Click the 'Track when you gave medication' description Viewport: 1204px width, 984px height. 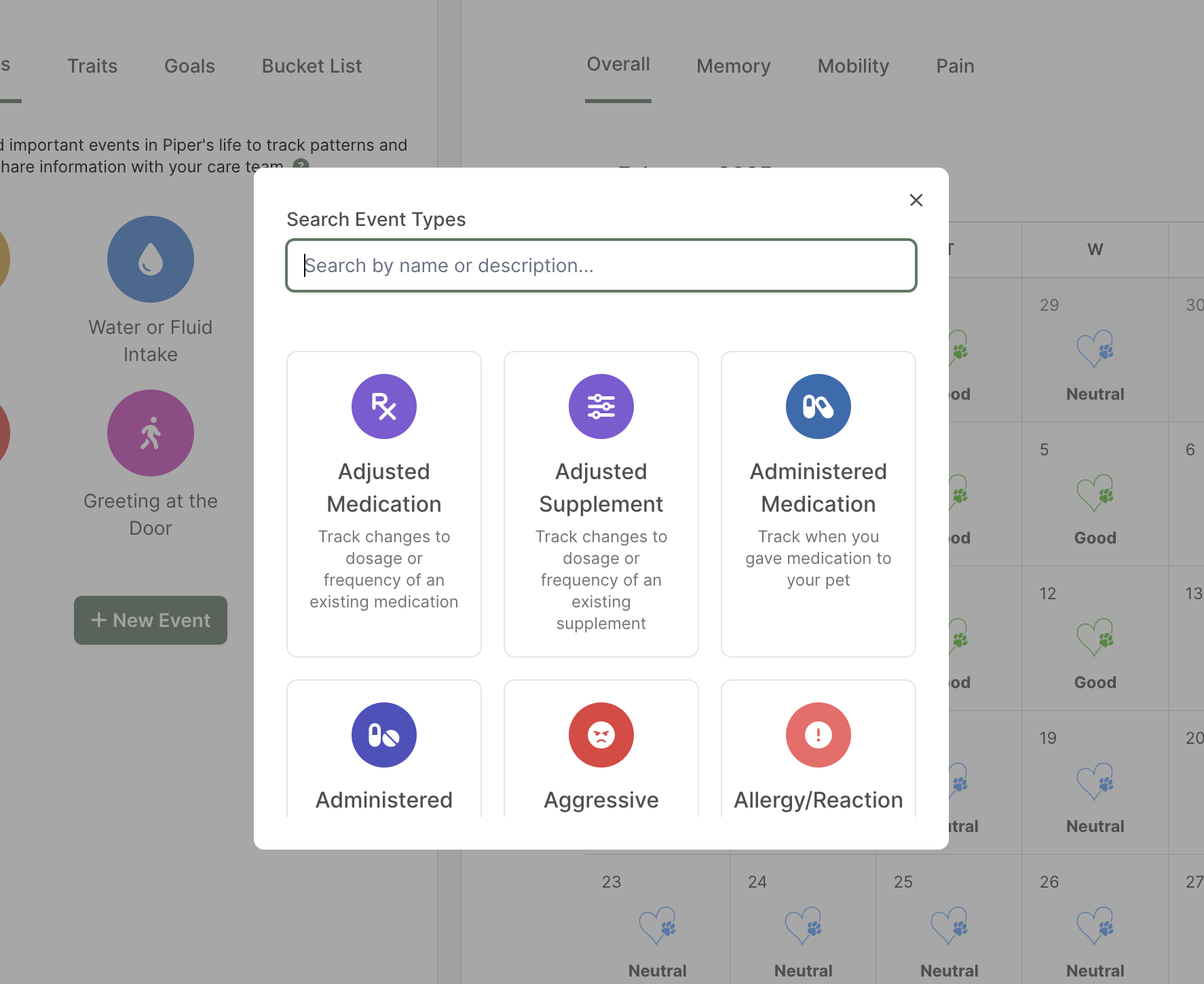[819, 559]
